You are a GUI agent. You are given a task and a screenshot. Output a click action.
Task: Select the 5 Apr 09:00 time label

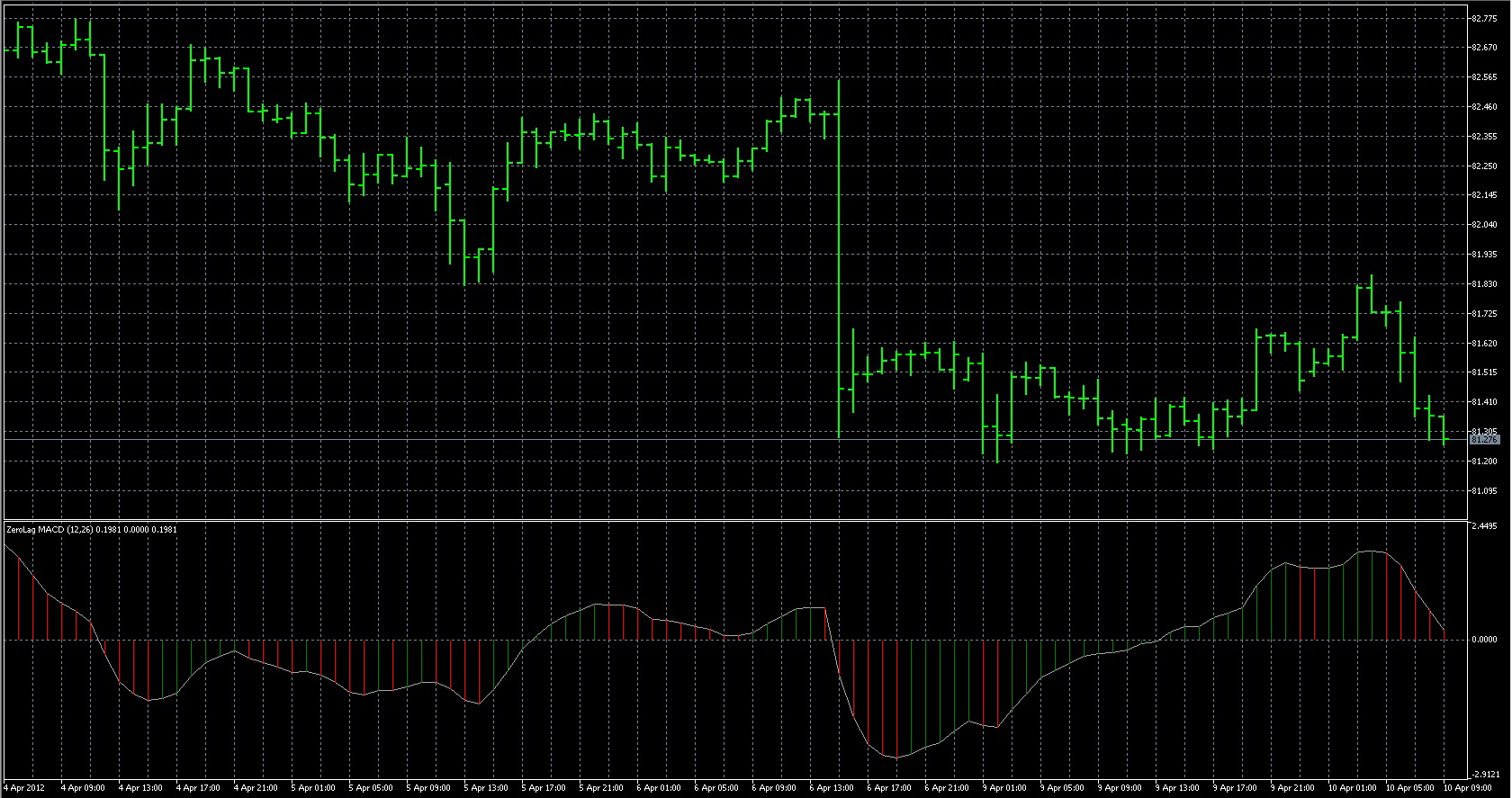[428, 788]
